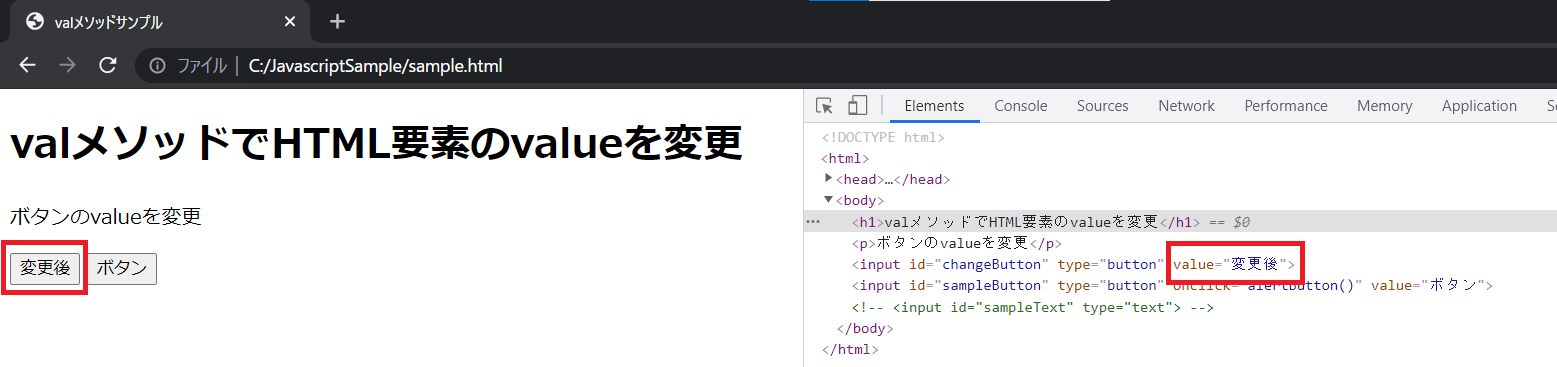Select the h1 element line in DOM tree

[1180, 222]
